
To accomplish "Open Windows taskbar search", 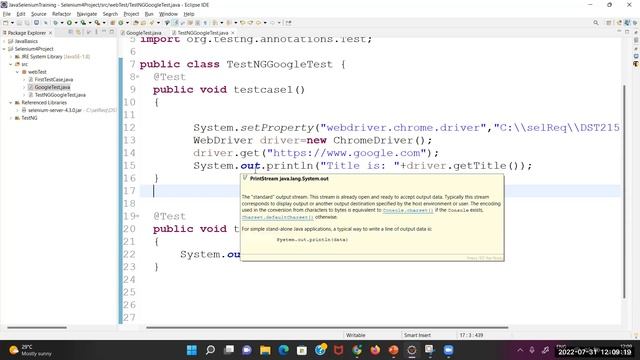I will [210, 350].
